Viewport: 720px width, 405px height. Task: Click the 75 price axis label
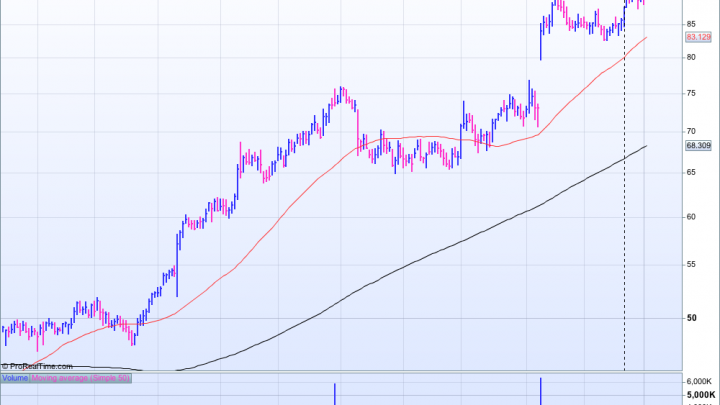point(691,93)
